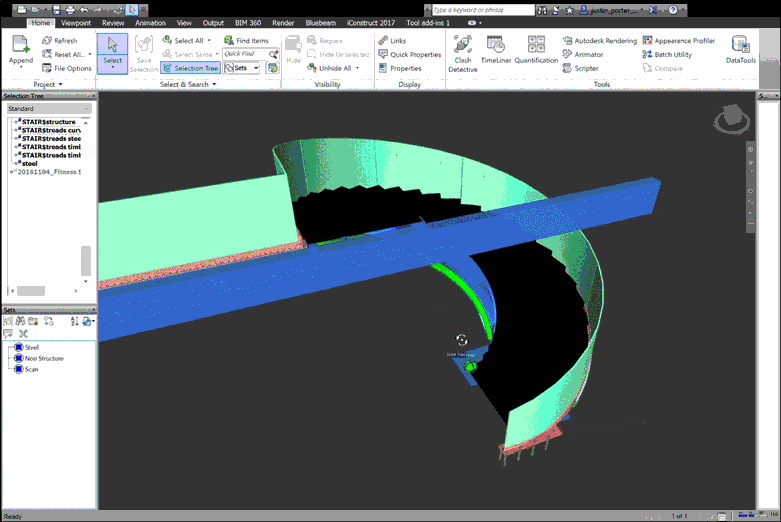Open DataTools
781x522 pixels.
(x=741, y=49)
